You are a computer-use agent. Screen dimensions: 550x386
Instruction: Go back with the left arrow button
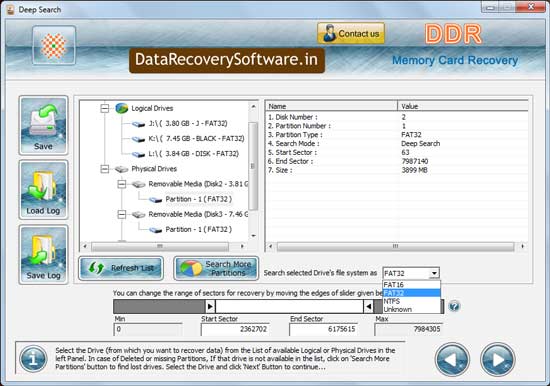point(452,360)
